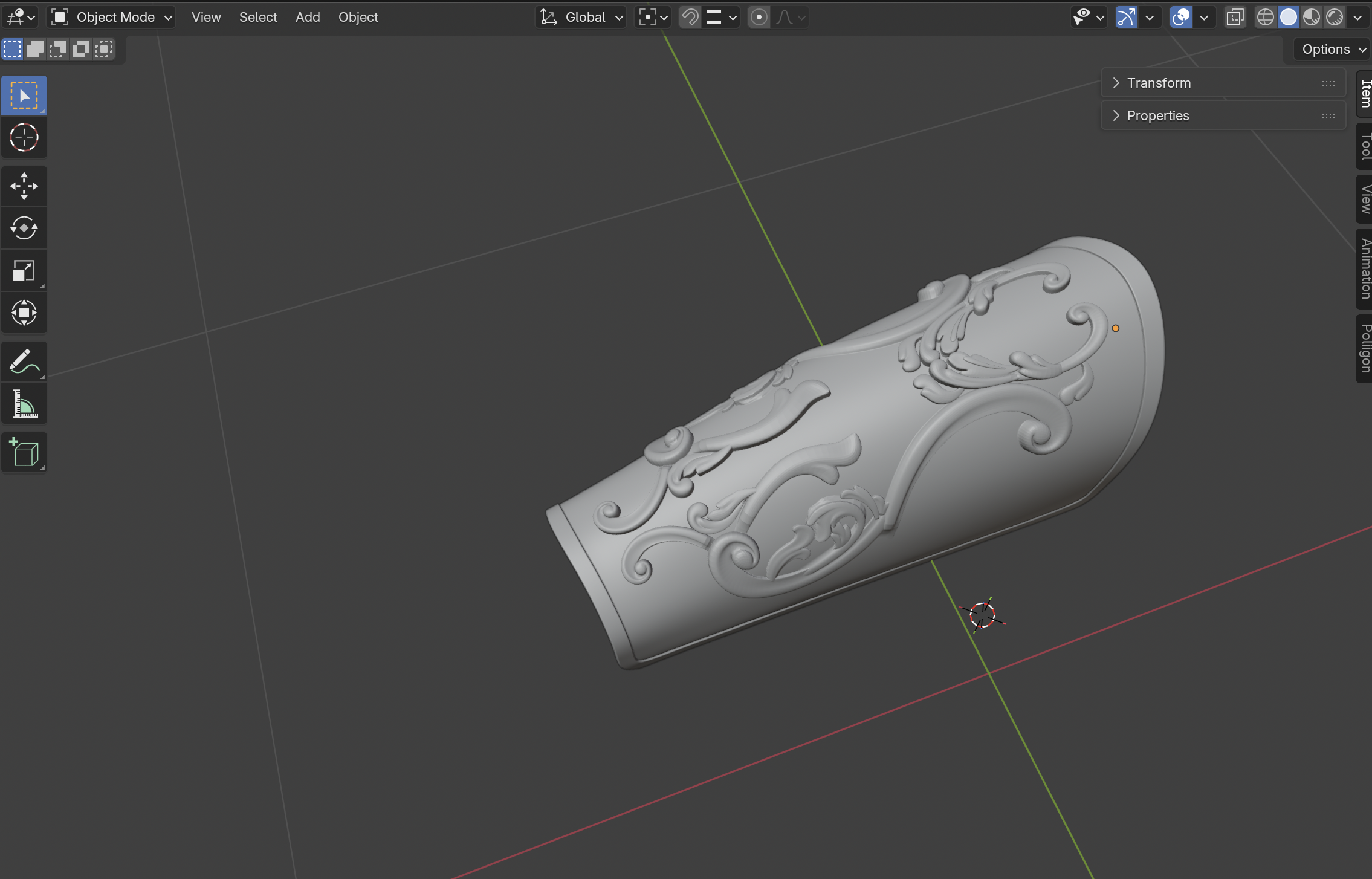Select the Cursor tool
This screenshot has width=1372, height=879.
coord(24,138)
